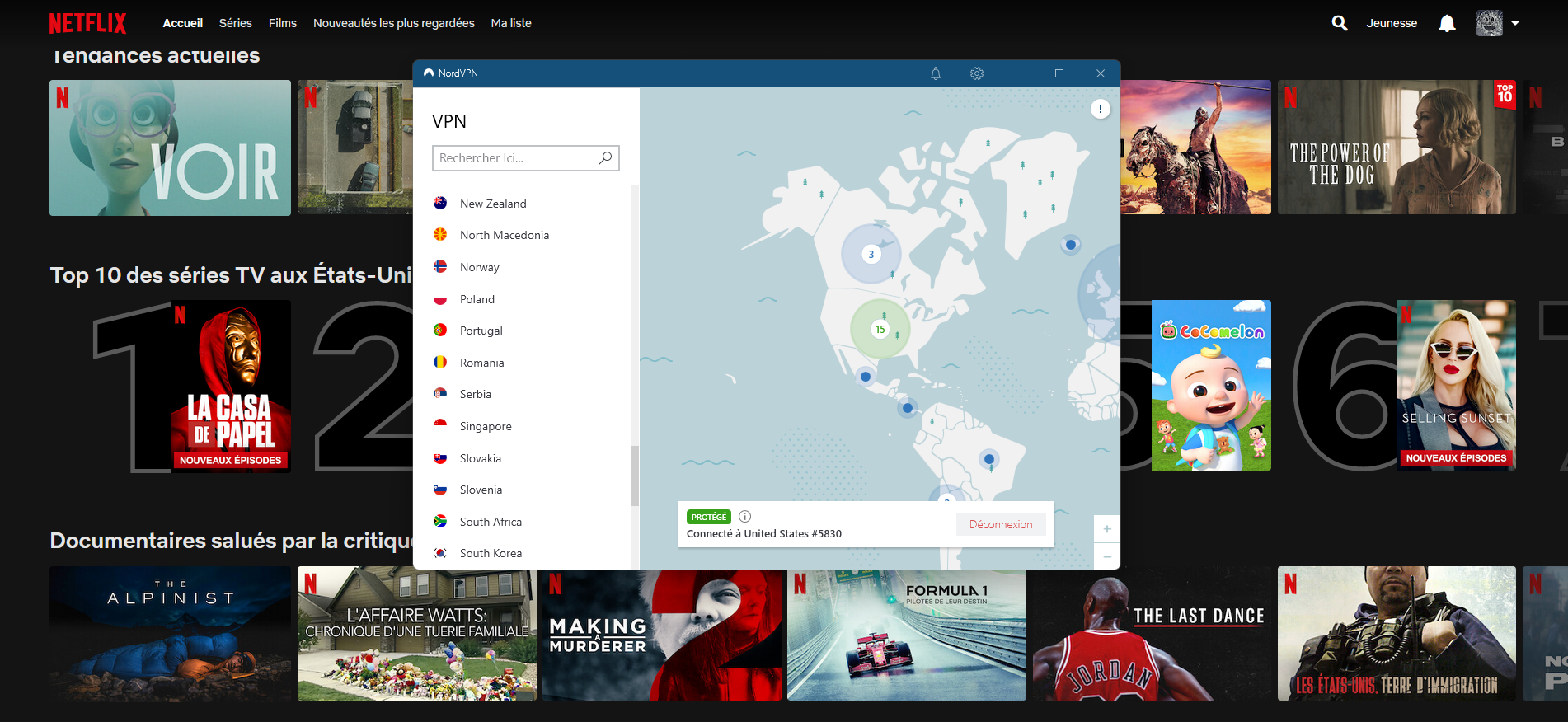Open The Last Dance thumbnail

(x=1152, y=633)
